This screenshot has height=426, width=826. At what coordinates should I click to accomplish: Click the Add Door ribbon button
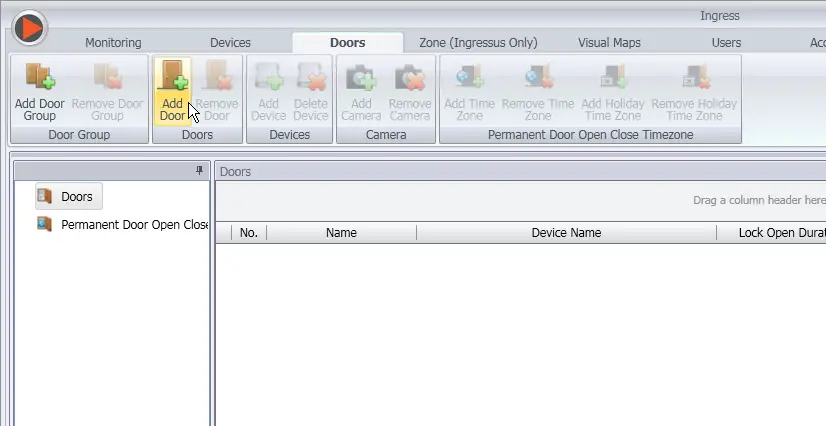(x=172, y=92)
